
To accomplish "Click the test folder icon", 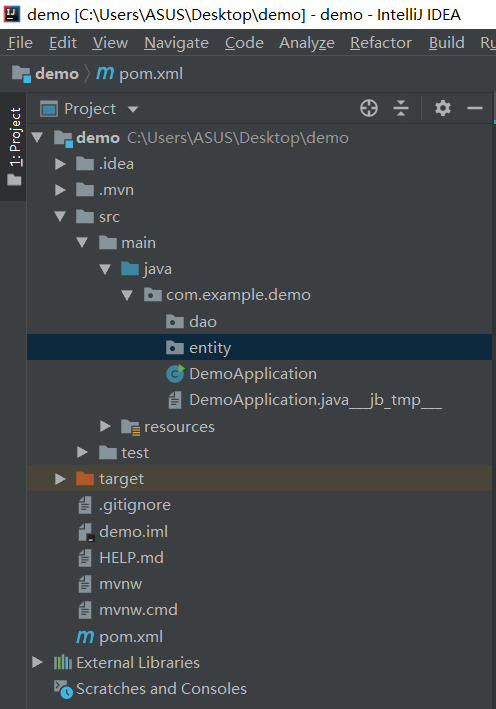I will point(108,453).
